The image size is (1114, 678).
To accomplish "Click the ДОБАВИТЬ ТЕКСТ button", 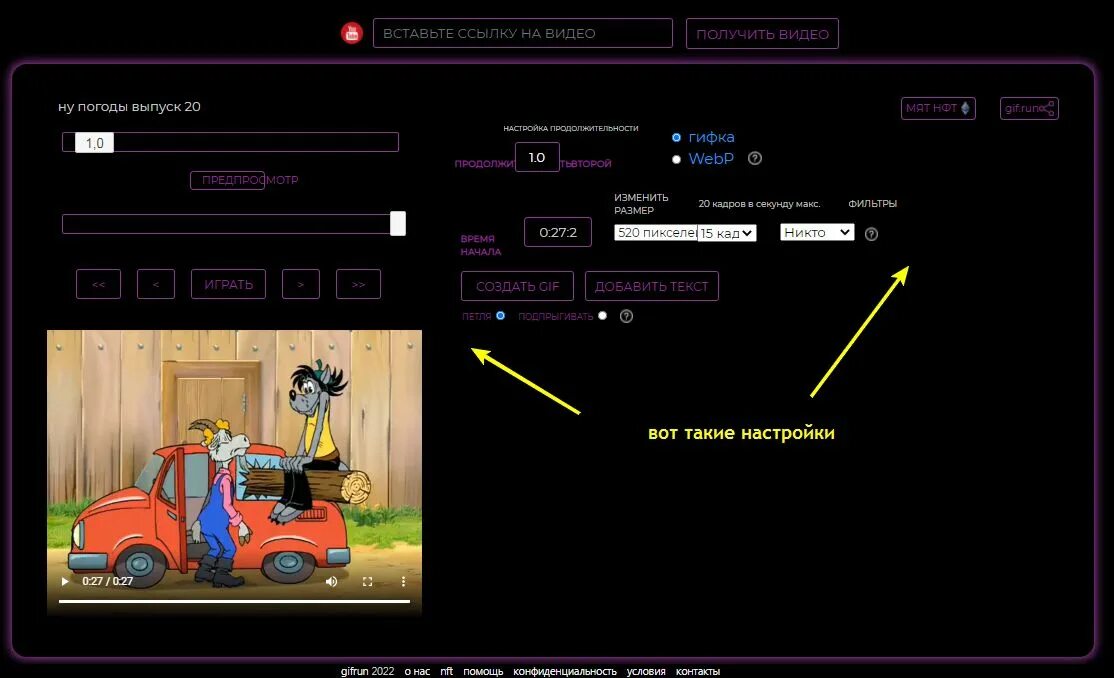I will (652, 286).
